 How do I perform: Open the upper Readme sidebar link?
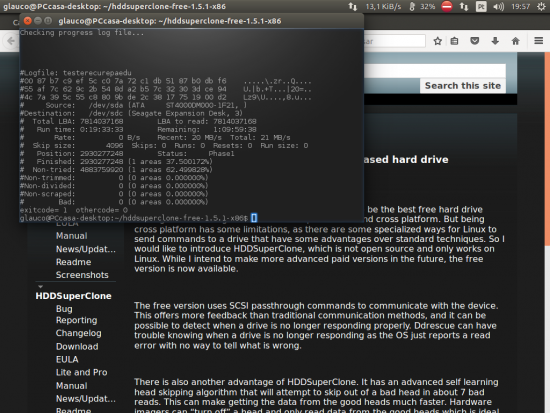[73, 262]
